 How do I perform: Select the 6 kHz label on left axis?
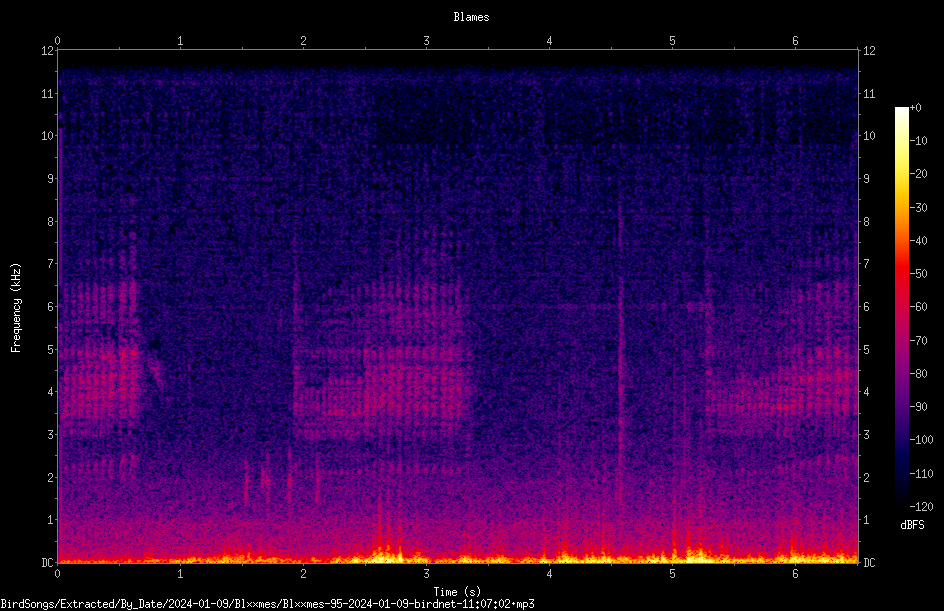51,306
